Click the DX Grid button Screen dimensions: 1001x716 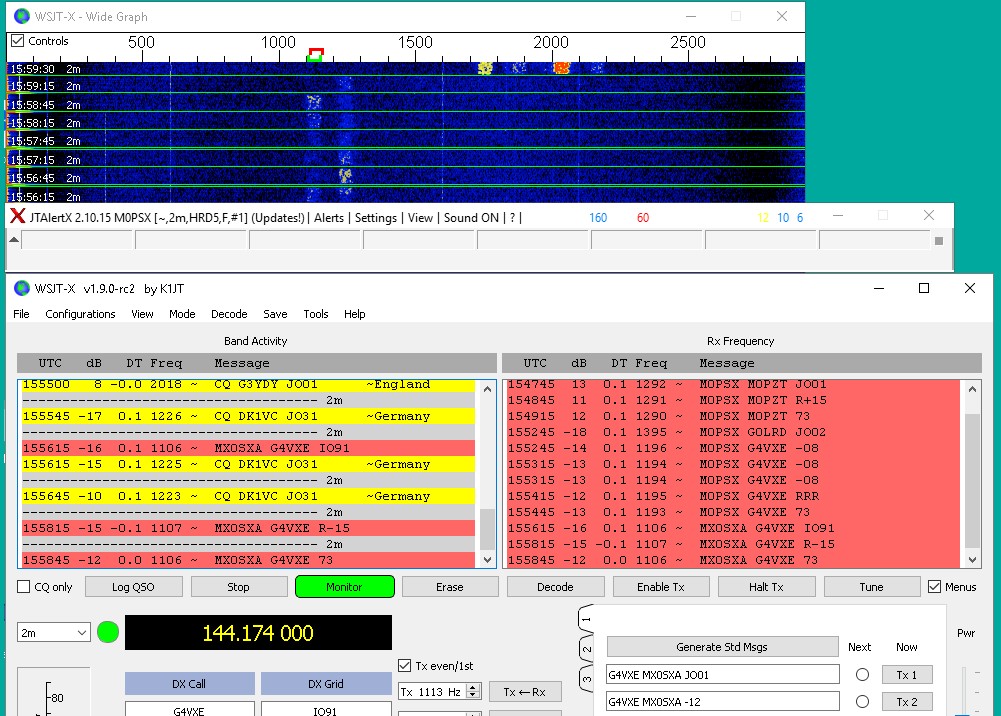326,683
